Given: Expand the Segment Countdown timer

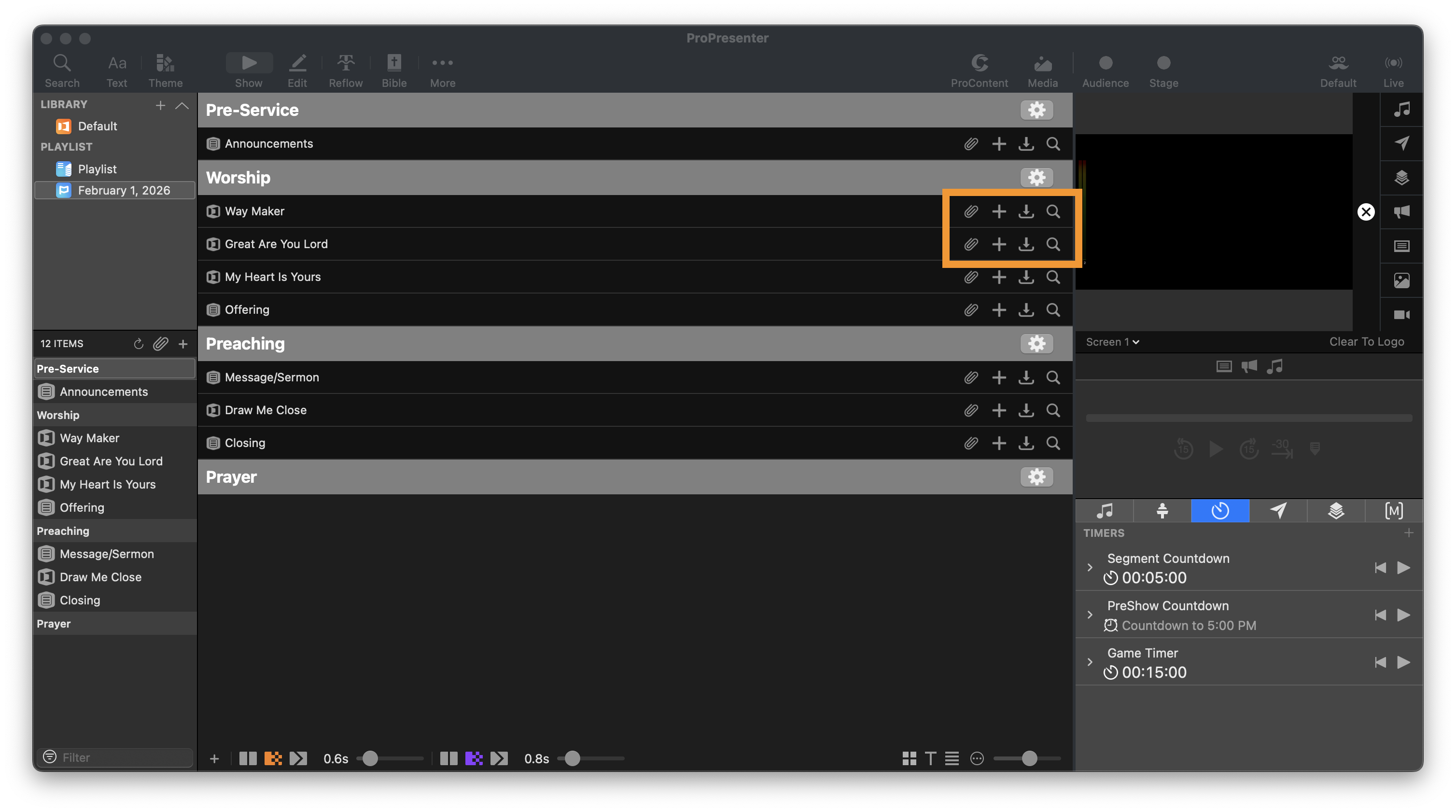Looking at the screenshot, I should [1090, 567].
